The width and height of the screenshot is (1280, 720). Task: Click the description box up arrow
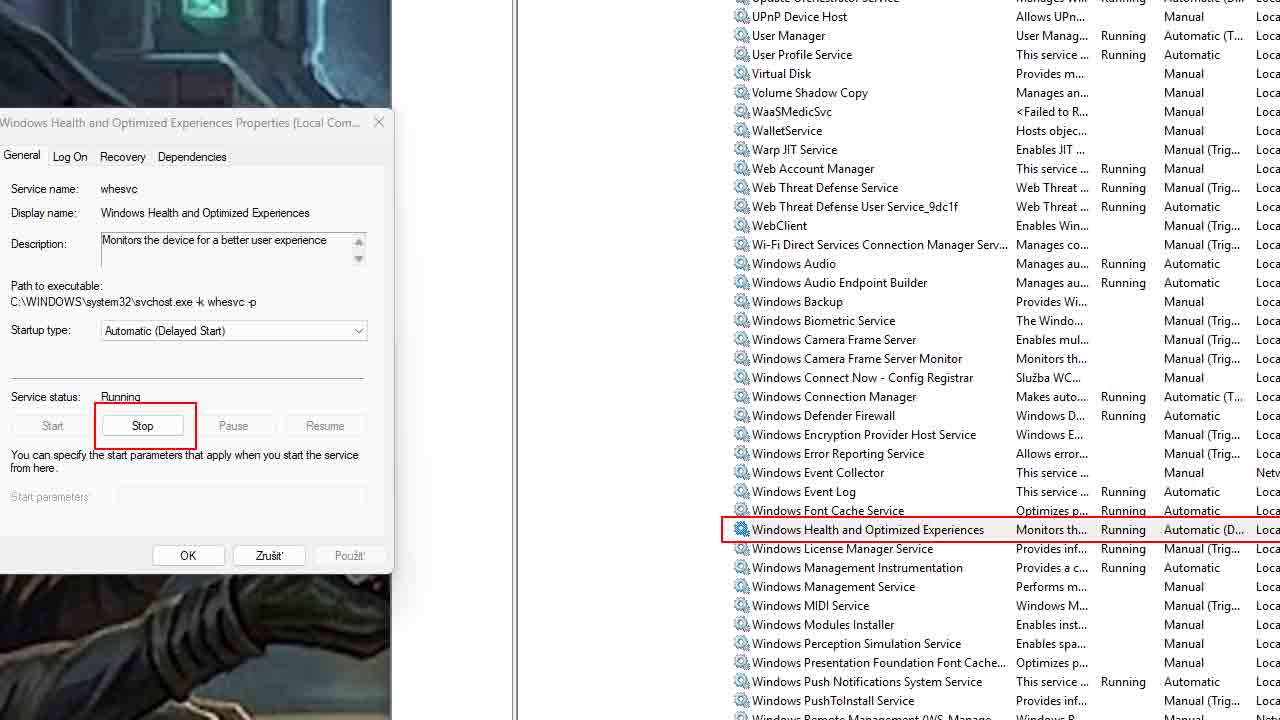tap(359, 242)
